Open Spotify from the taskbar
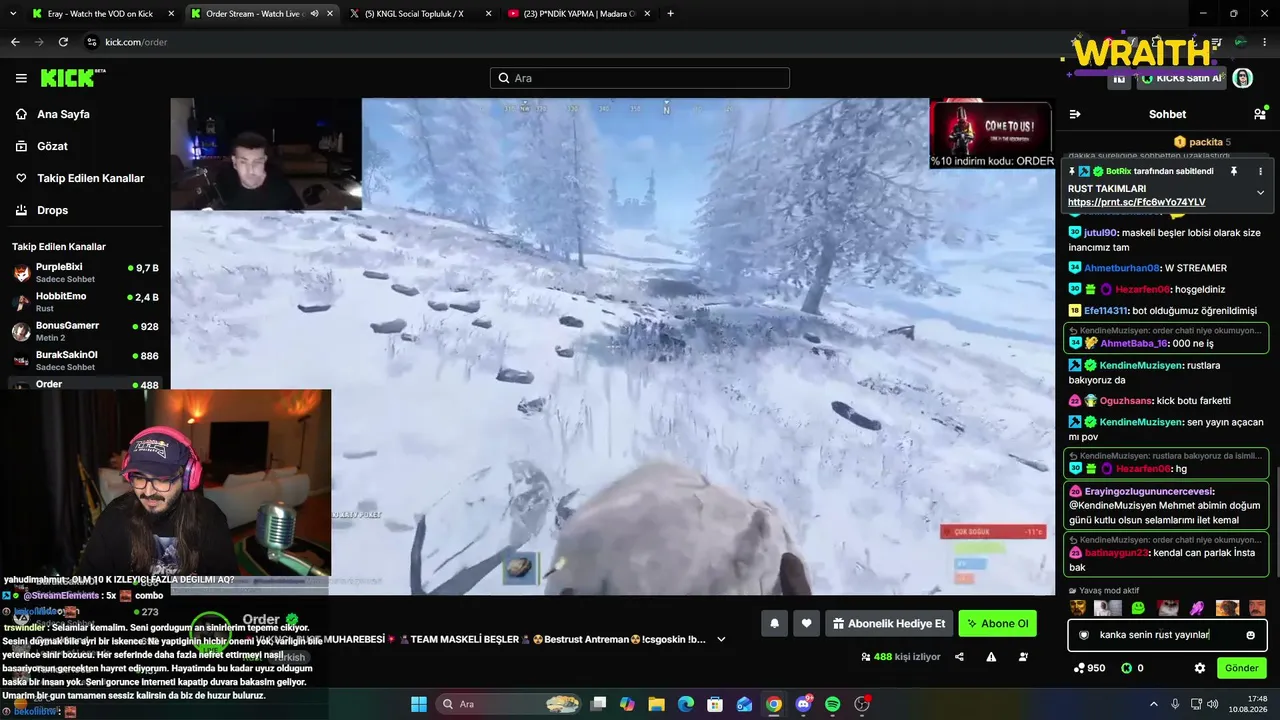The width and height of the screenshot is (1280, 720). pos(833,704)
